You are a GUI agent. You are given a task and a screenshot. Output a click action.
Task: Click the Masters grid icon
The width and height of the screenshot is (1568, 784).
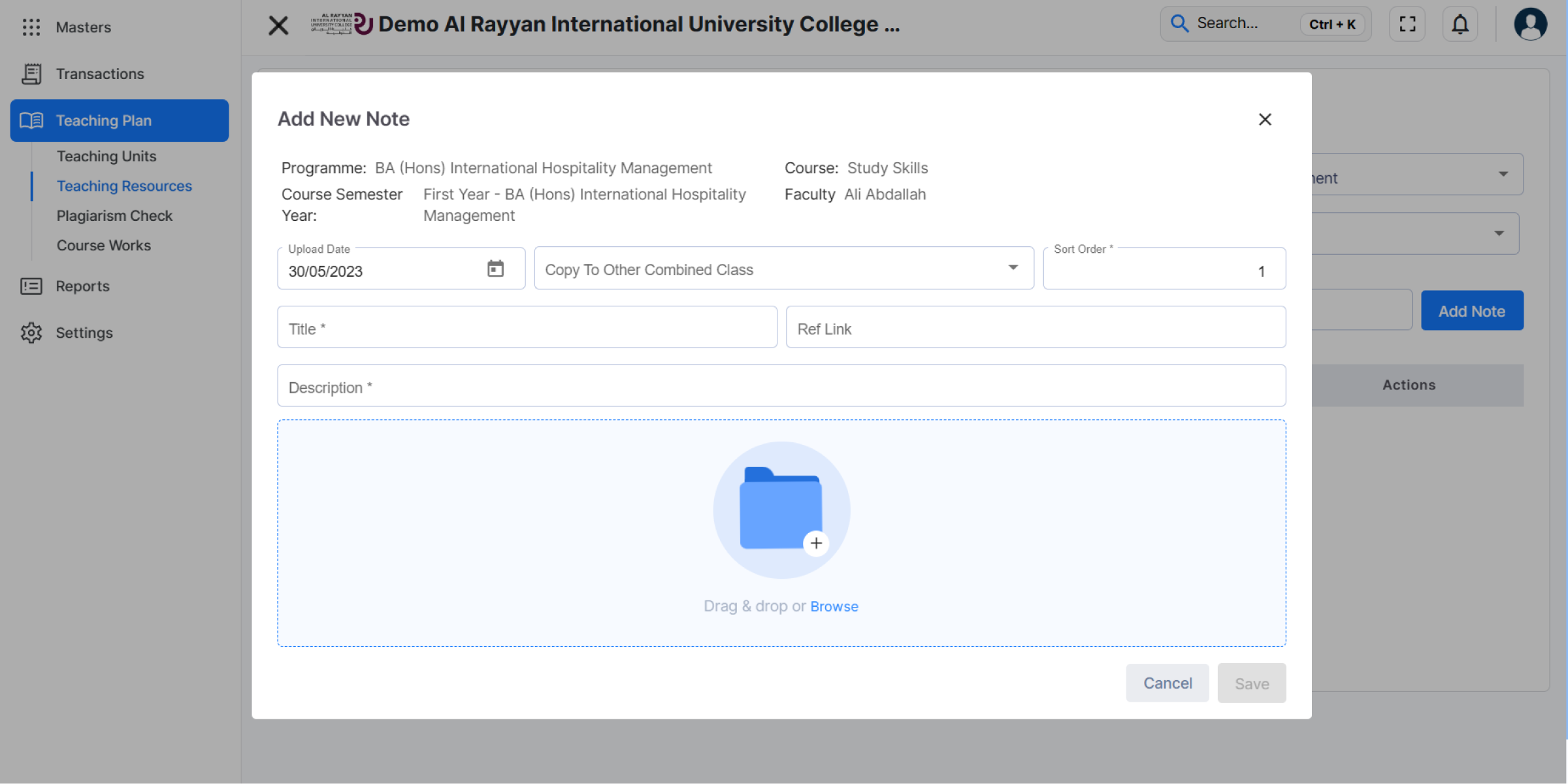pyautogui.click(x=31, y=27)
